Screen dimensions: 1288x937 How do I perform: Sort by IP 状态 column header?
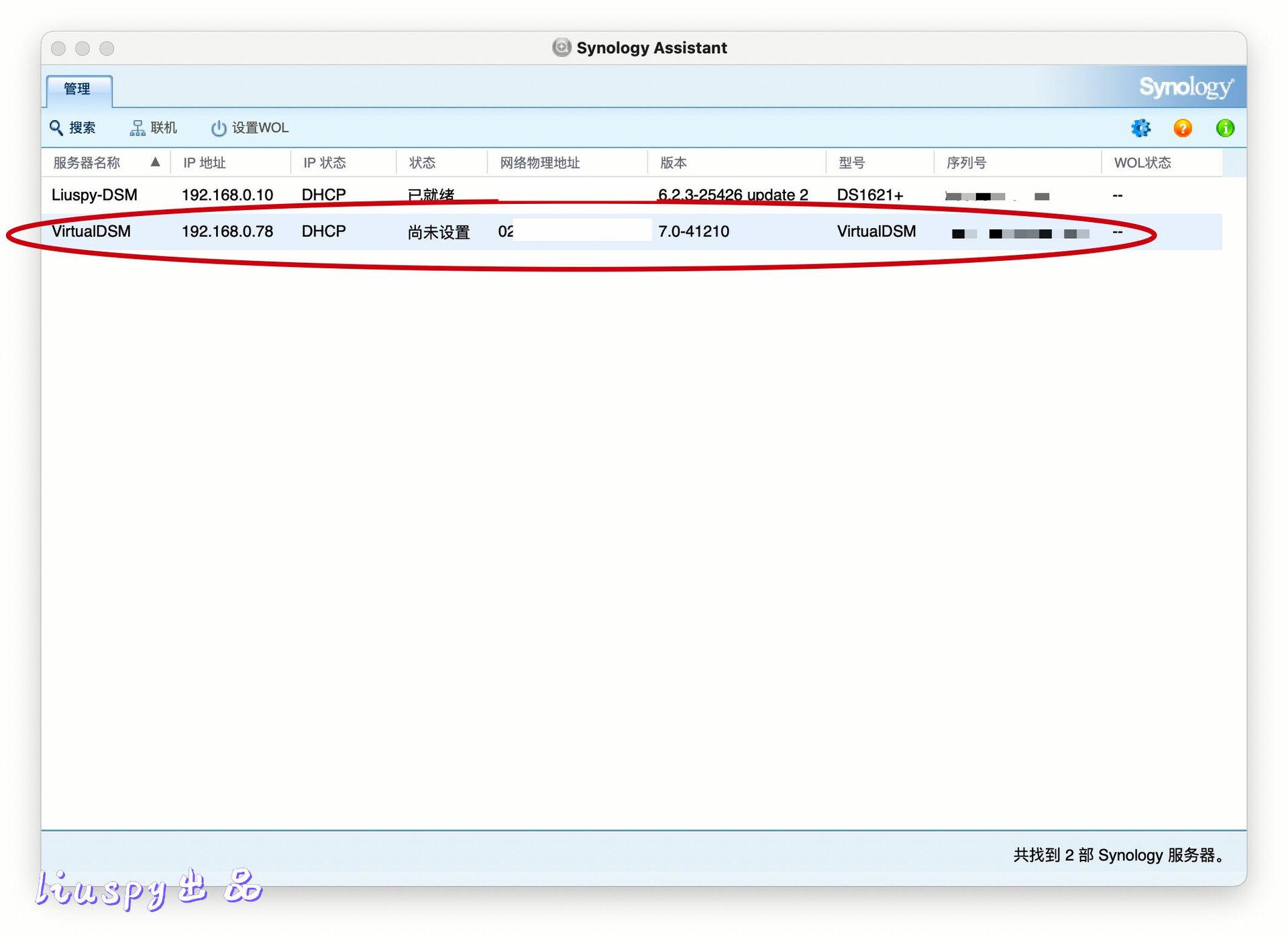click(325, 163)
